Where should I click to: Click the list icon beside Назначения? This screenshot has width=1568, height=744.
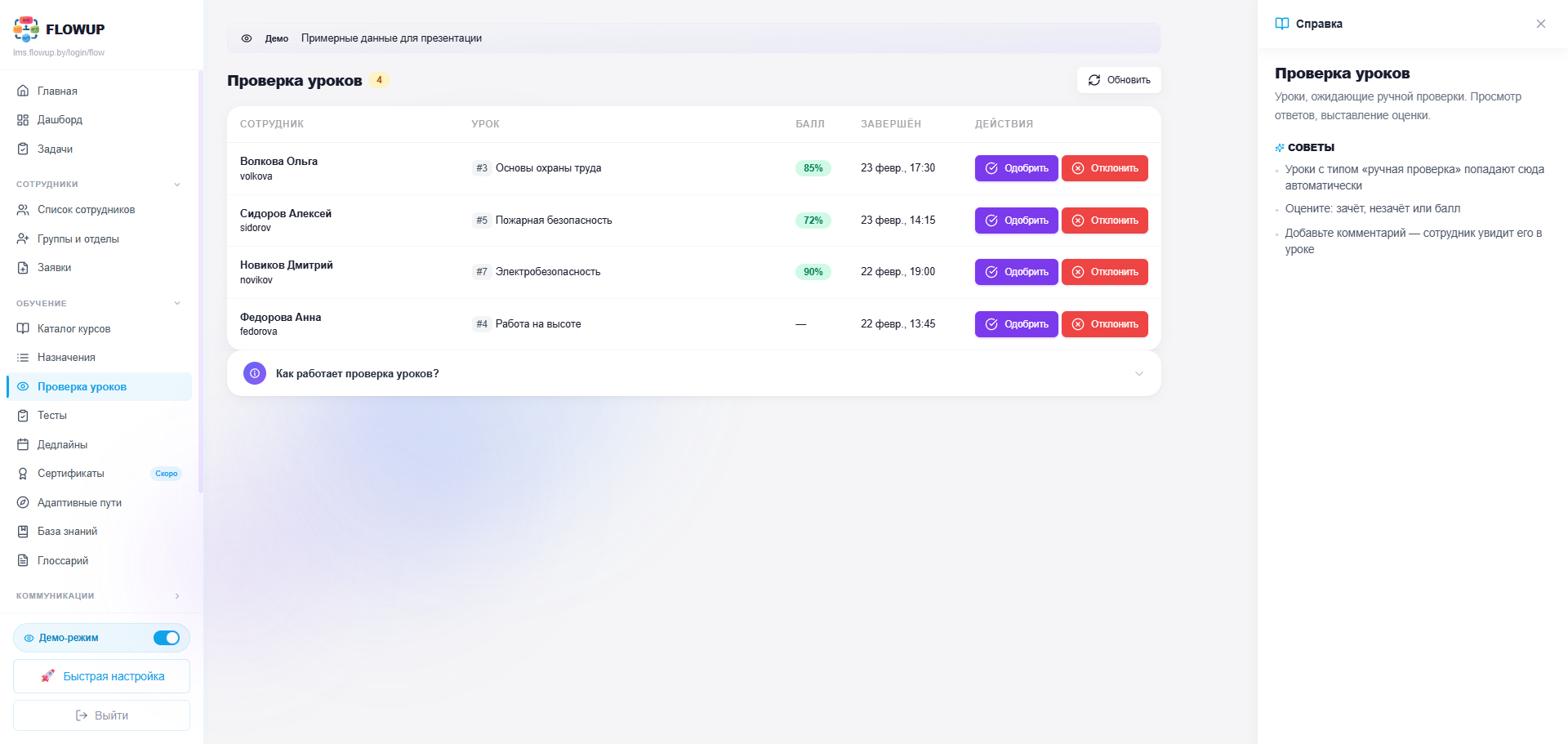23,358
